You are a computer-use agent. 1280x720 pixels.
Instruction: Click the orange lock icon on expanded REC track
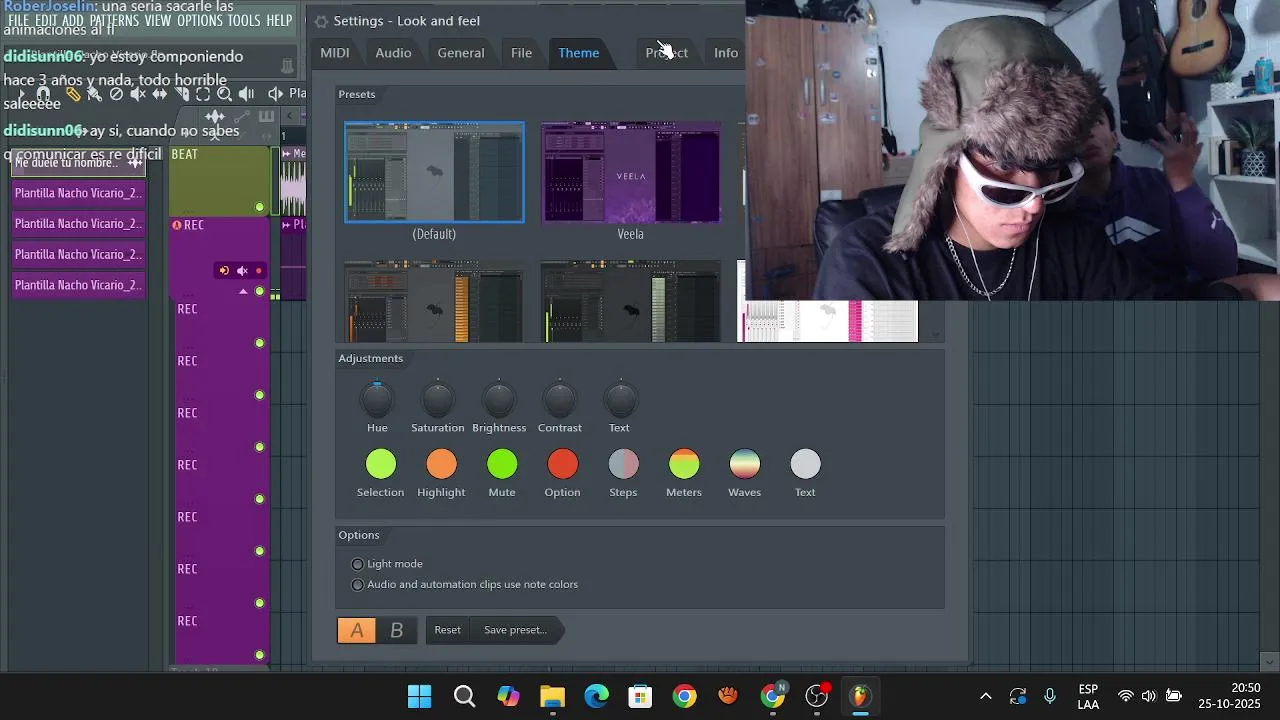224,271
